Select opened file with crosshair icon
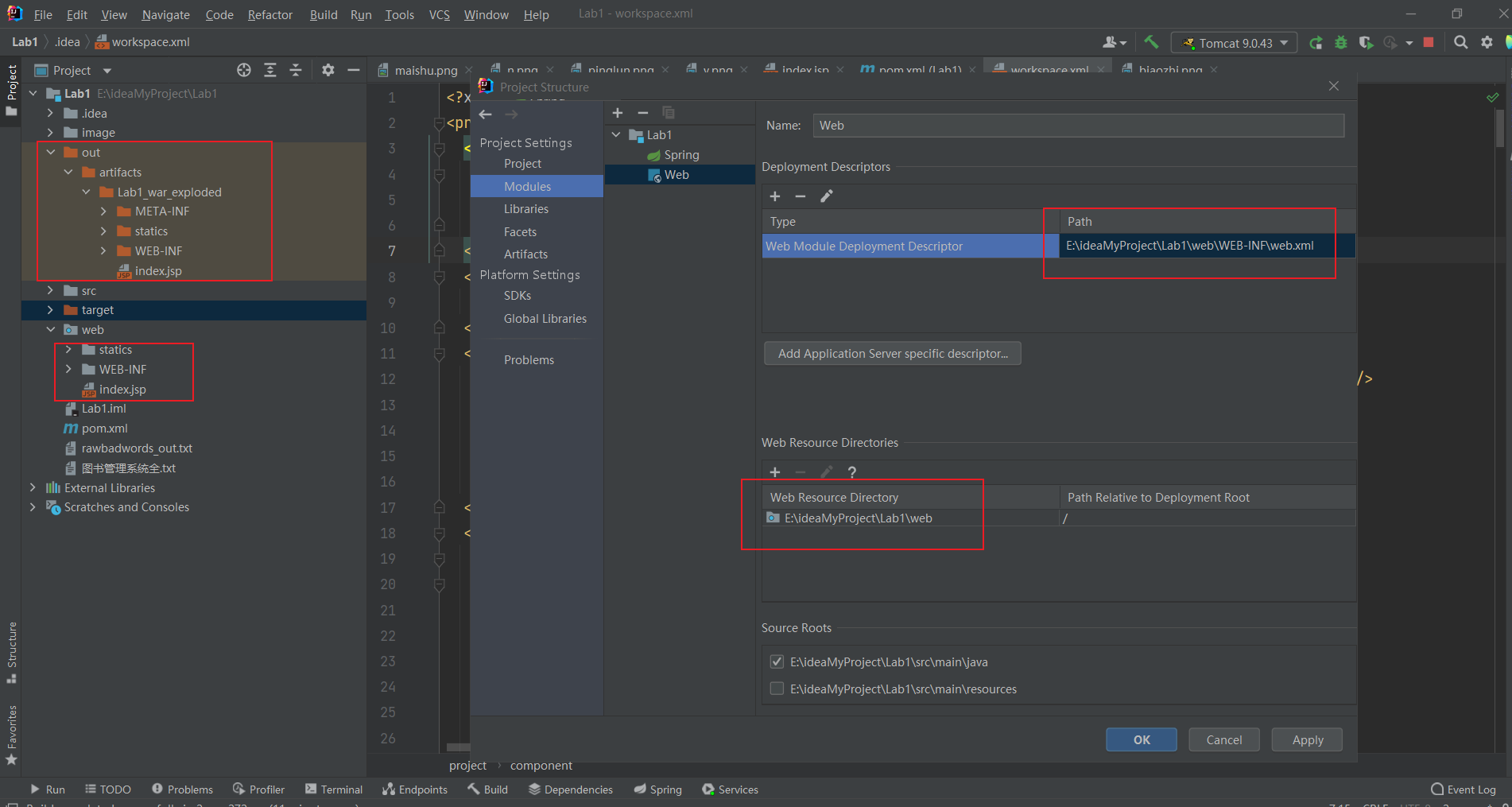The image size is (1512, 807). (244, 70)
